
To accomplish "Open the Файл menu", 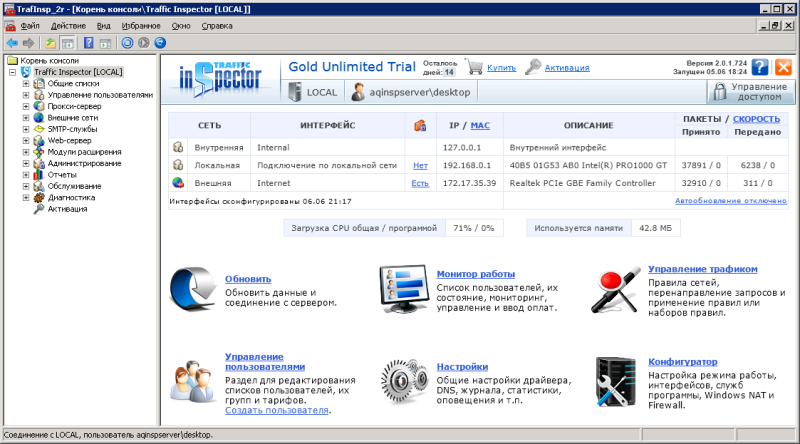I will (30, 26).
